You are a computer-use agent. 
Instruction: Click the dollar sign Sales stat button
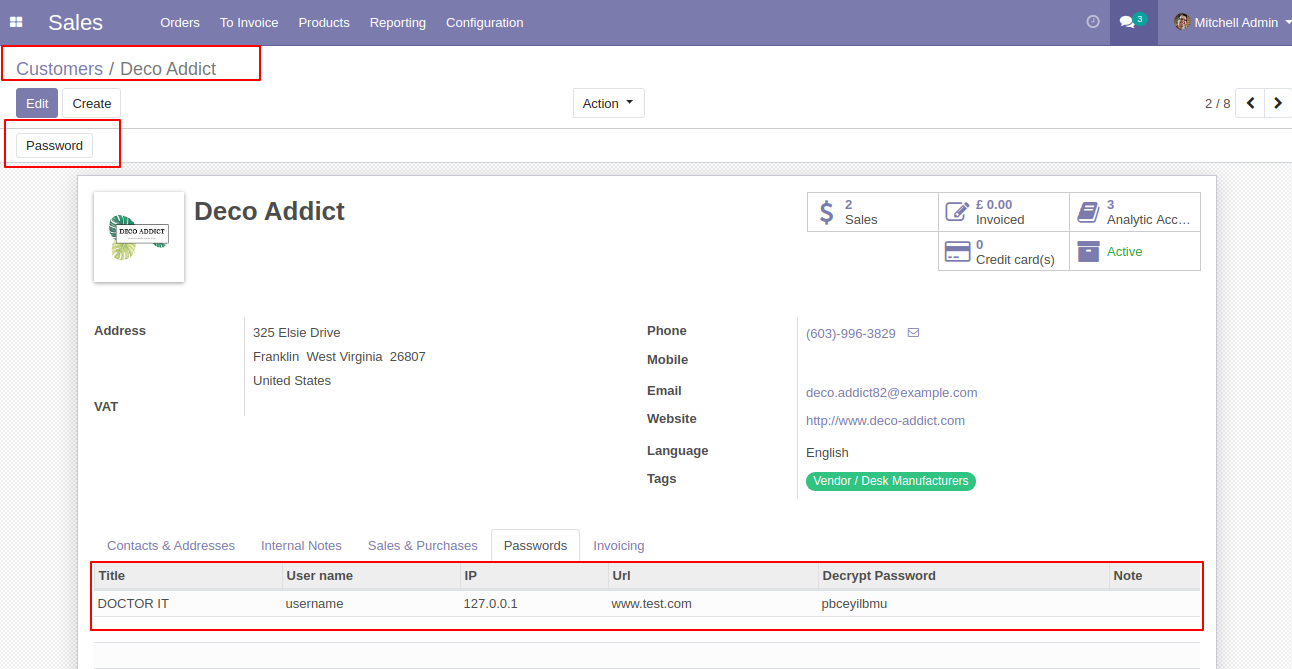pyautogui.click(x=827, y=212)
